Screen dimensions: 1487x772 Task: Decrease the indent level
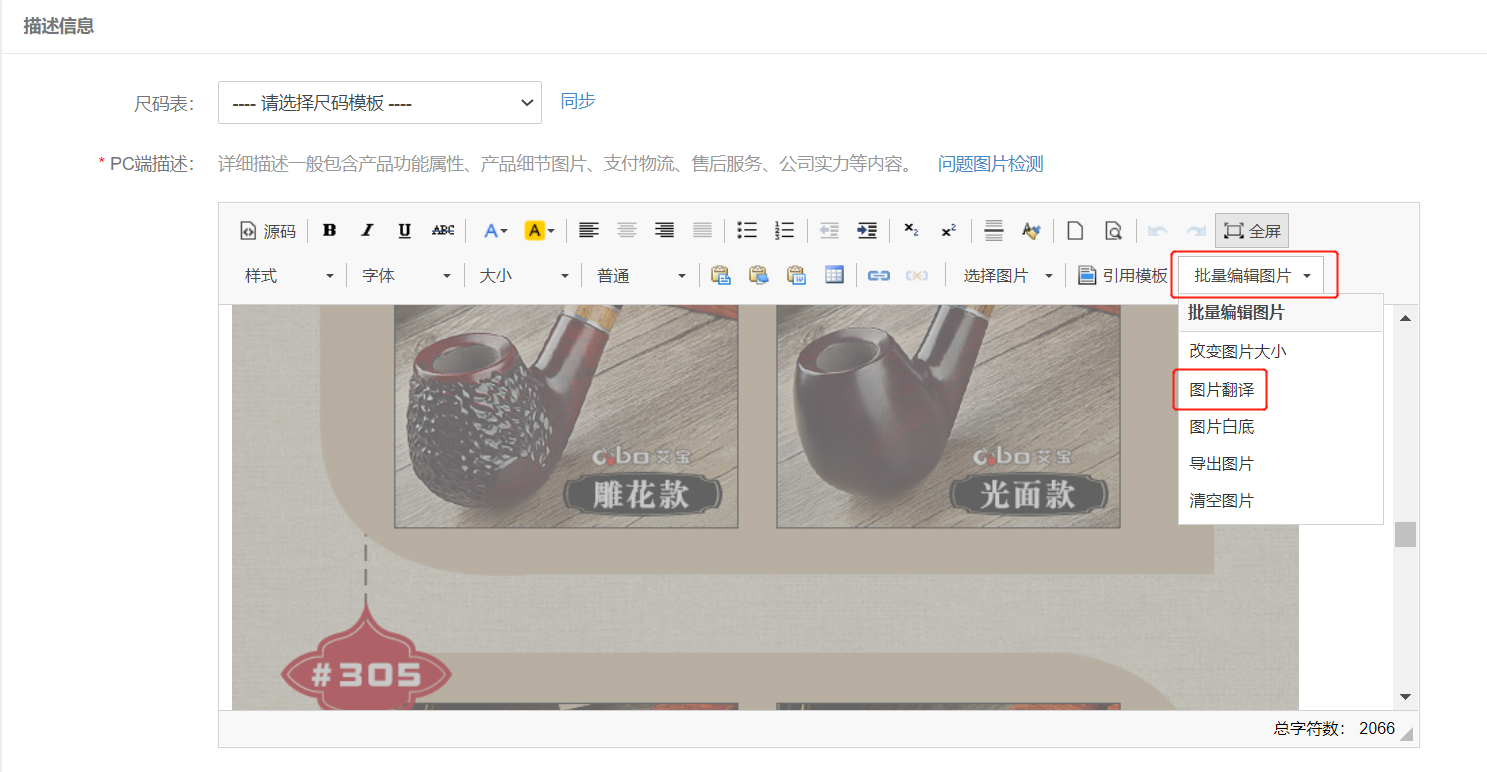(x=829, y=231)
